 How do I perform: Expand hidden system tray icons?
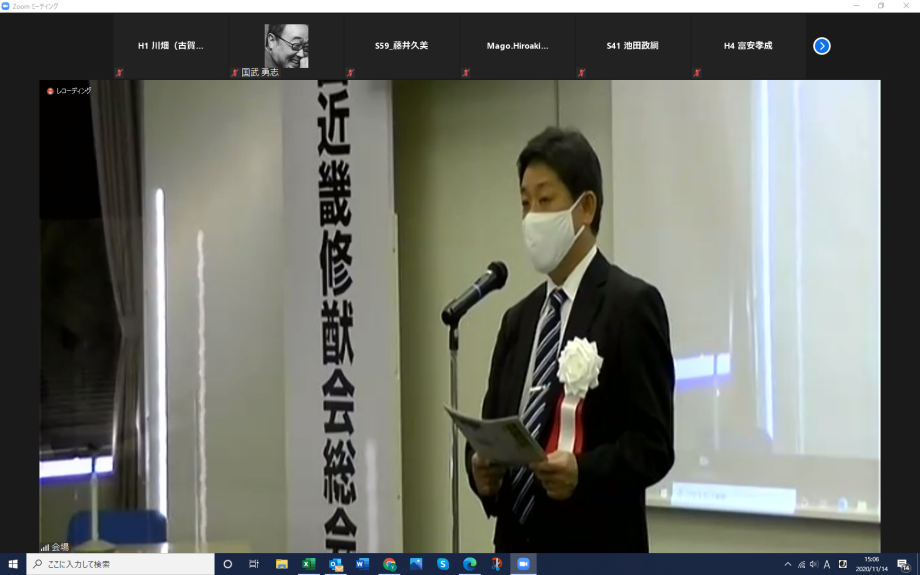[x=787, y=564]
